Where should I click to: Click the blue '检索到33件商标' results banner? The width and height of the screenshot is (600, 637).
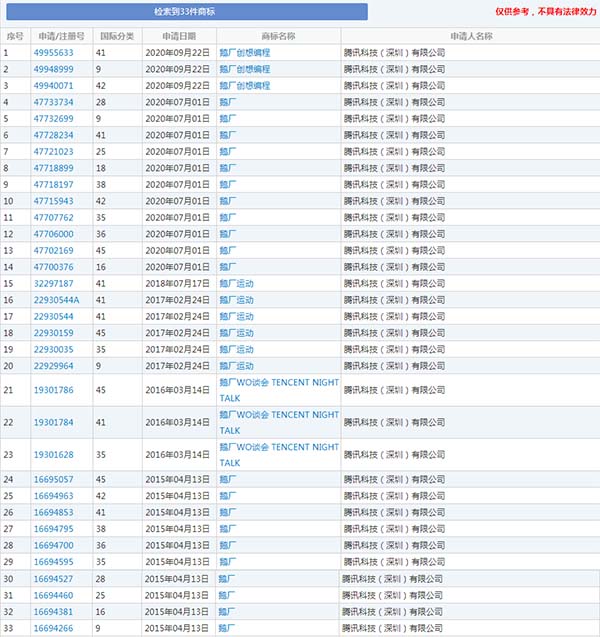coord(187,12)
